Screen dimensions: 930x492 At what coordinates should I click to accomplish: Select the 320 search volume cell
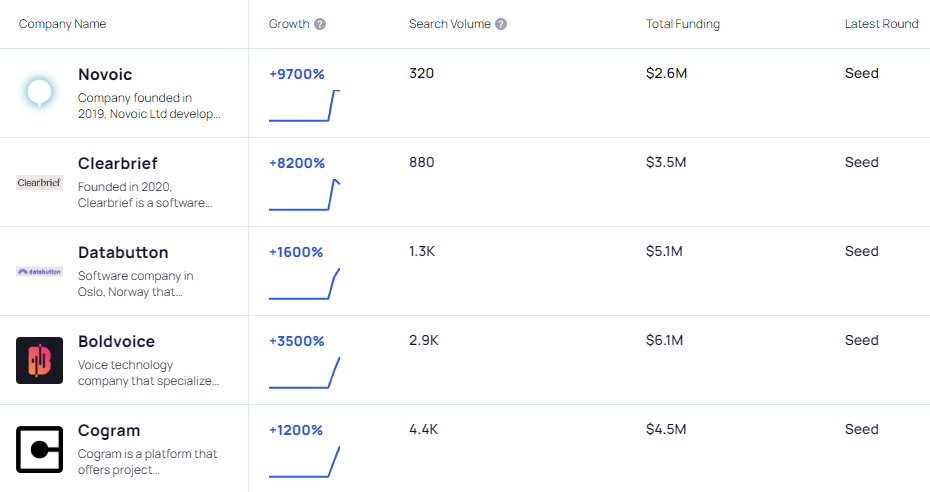click(x=421, y=74)
